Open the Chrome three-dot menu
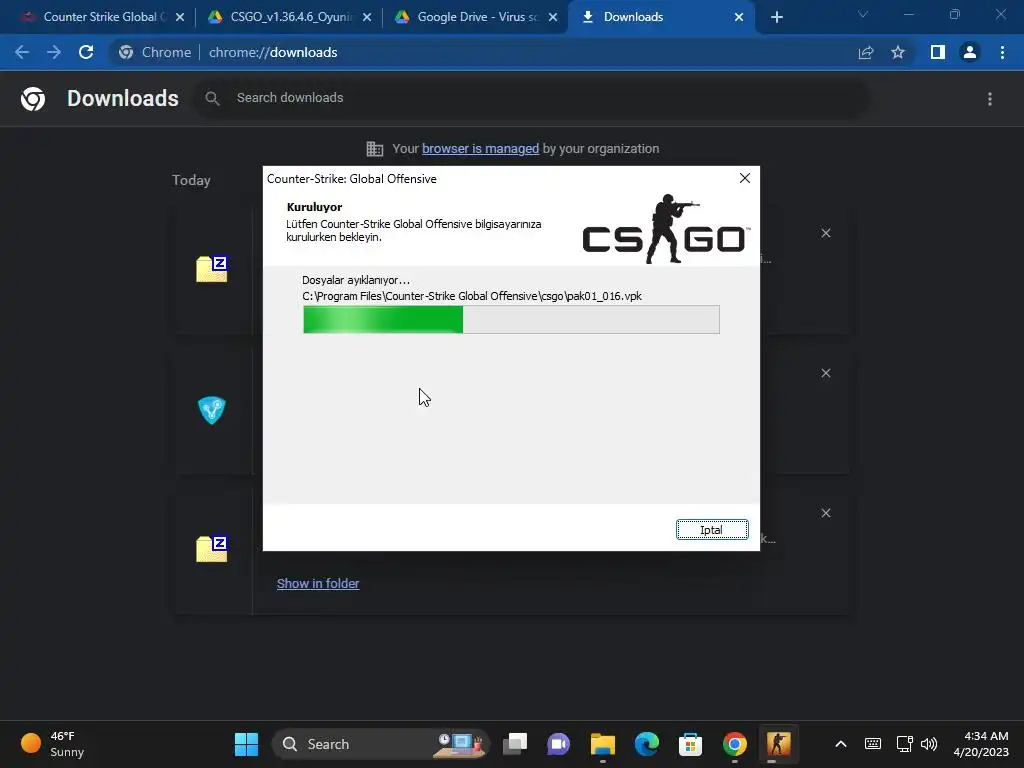1024x768 pixels. pyautogui.click(x=1002, y=52)
